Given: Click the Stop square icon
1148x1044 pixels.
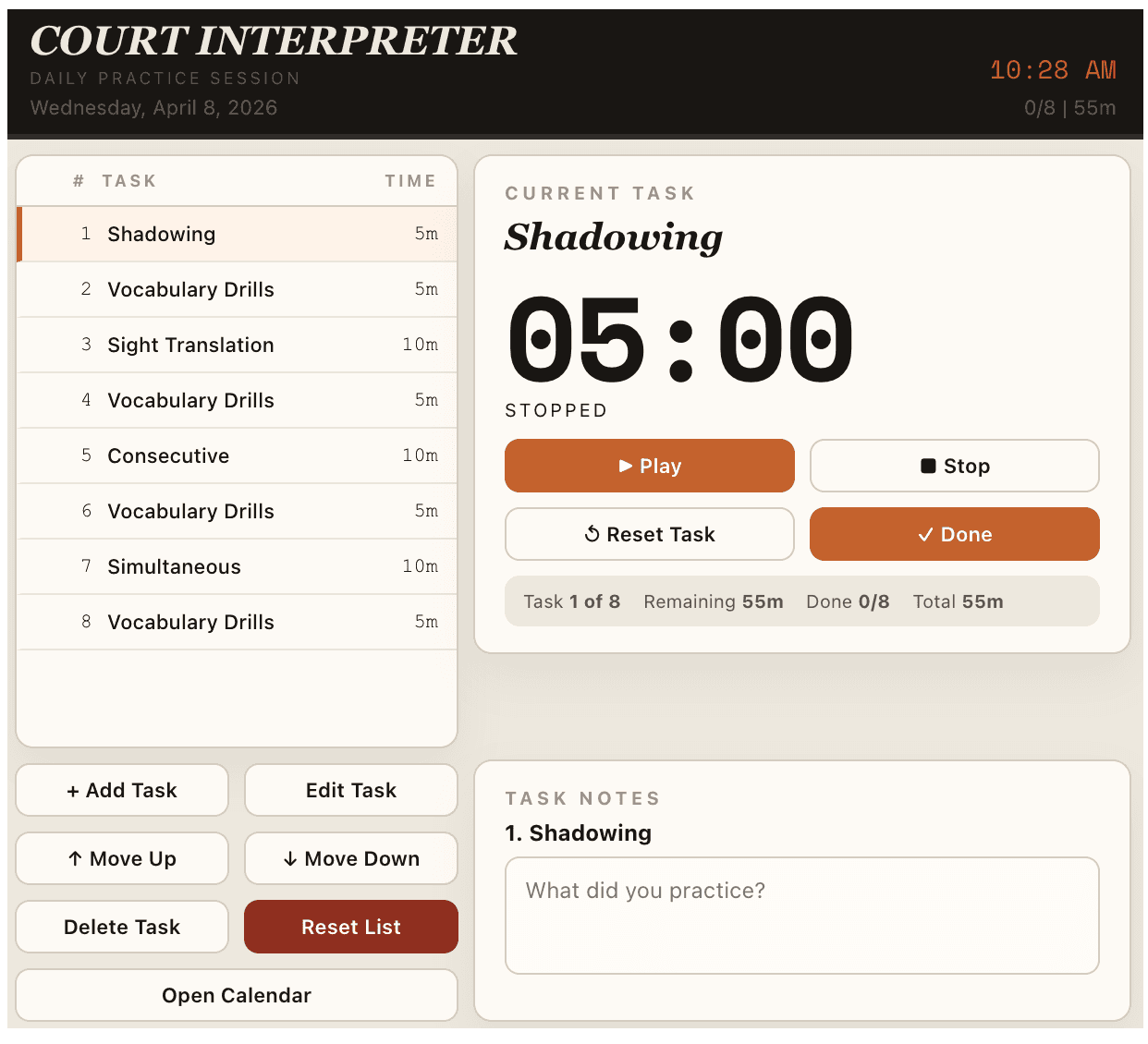Looking at the screenshot, I should click(930, 466).
